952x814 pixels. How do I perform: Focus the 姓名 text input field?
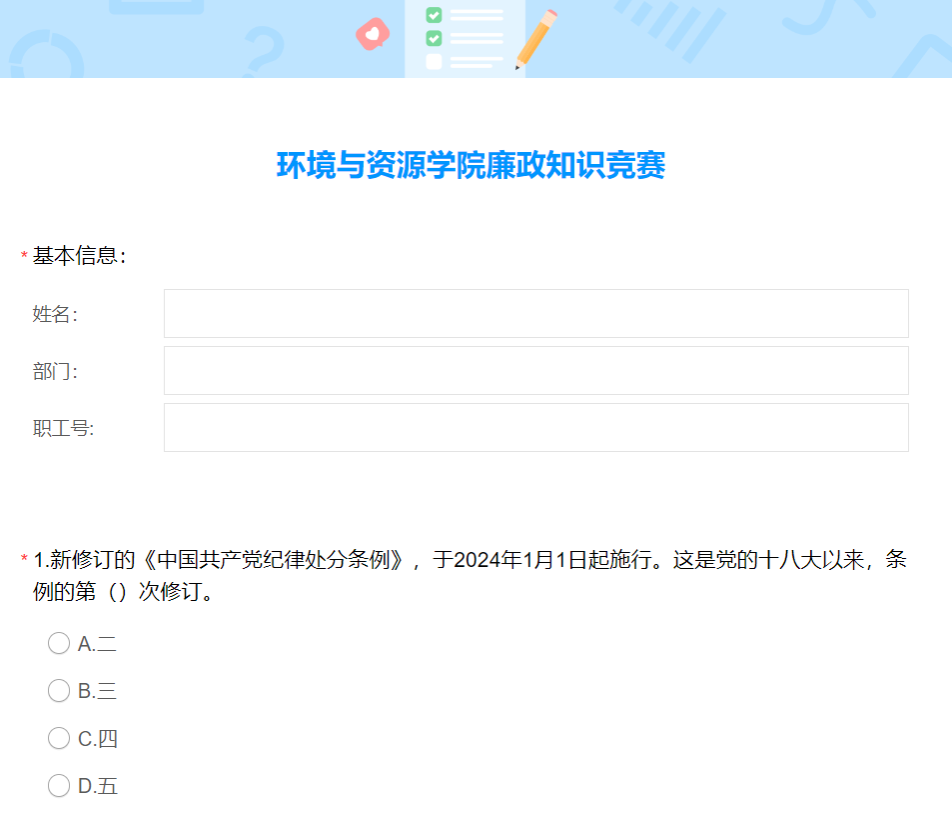(x=536, y=314)
